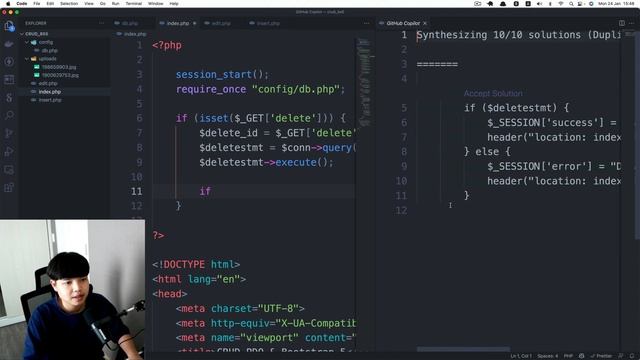Viewport: 640px width, 360px height.
Task: Click Spaces: 4 in status bar
Action: [548, 356]
